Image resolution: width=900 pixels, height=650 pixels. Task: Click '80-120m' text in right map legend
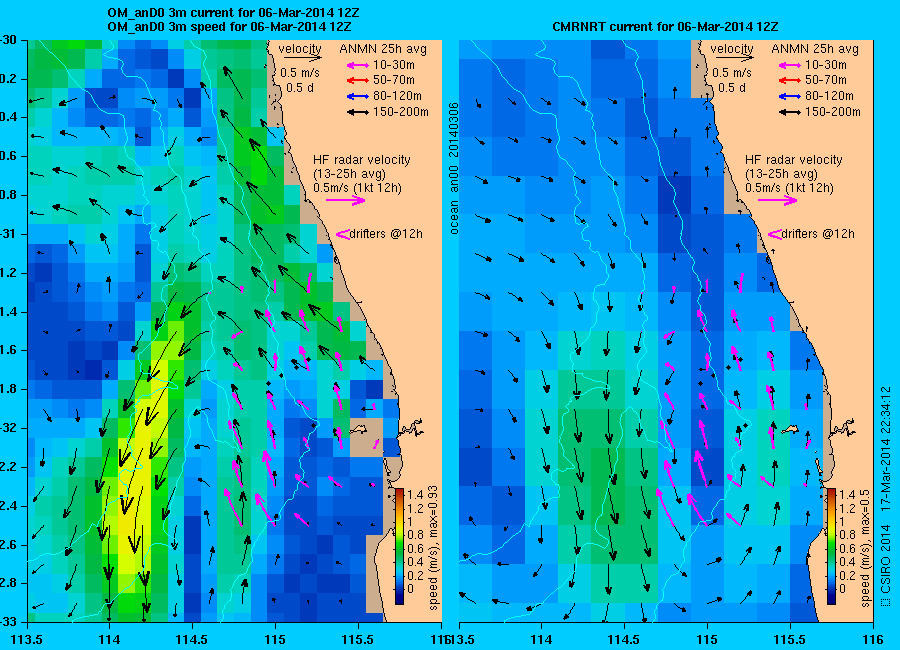coord(829,96)
